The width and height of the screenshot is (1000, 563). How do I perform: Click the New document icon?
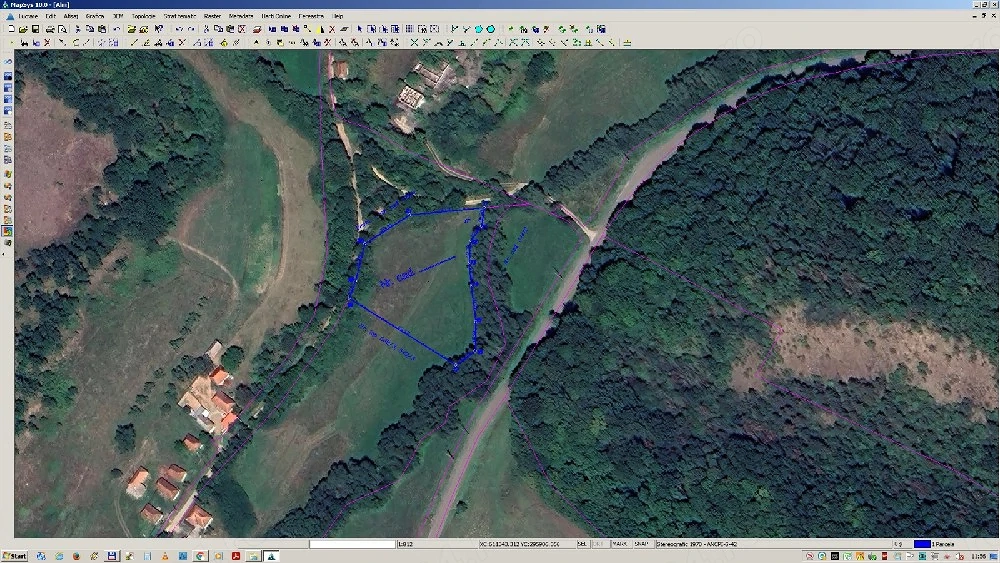click(x=11, y=29)
